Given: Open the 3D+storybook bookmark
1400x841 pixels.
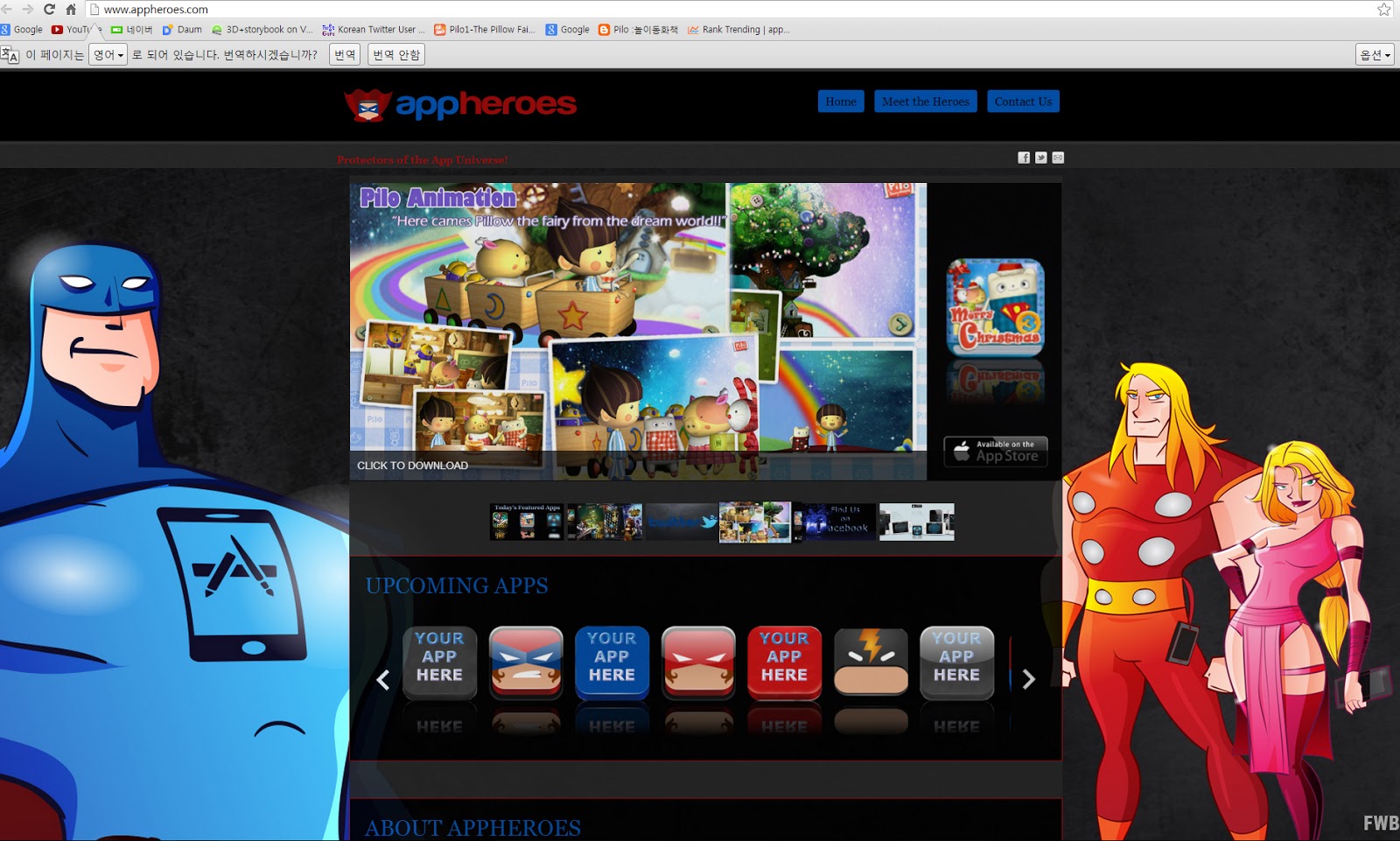Looking at the screenshot, I should coord(262,29).
